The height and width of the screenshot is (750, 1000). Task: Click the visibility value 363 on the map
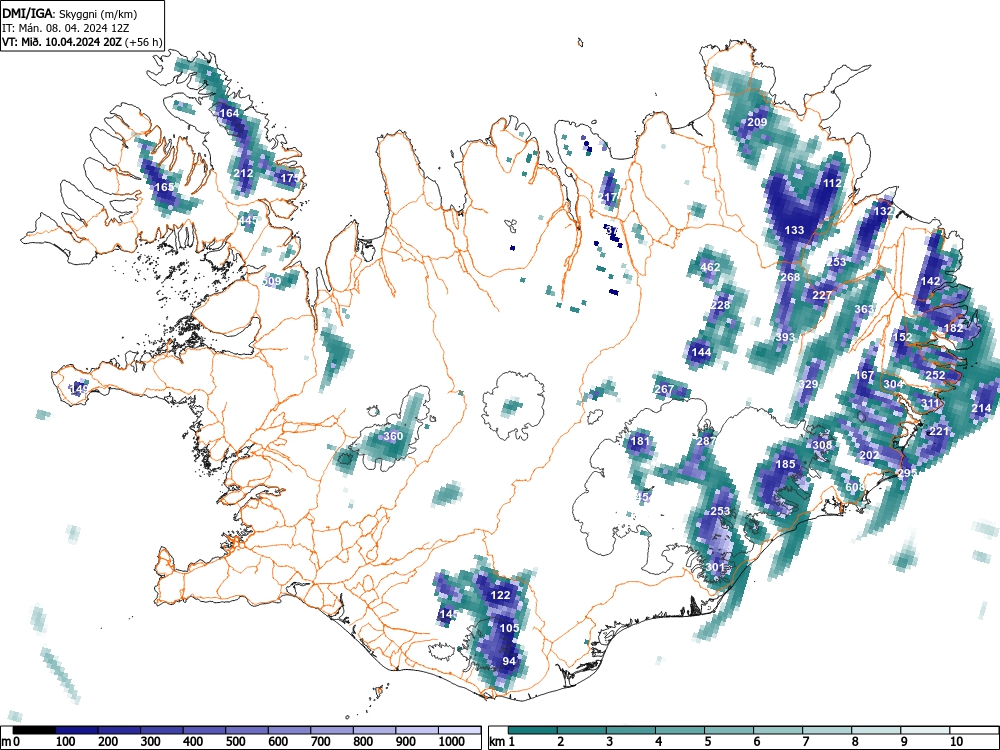(864, 309)
